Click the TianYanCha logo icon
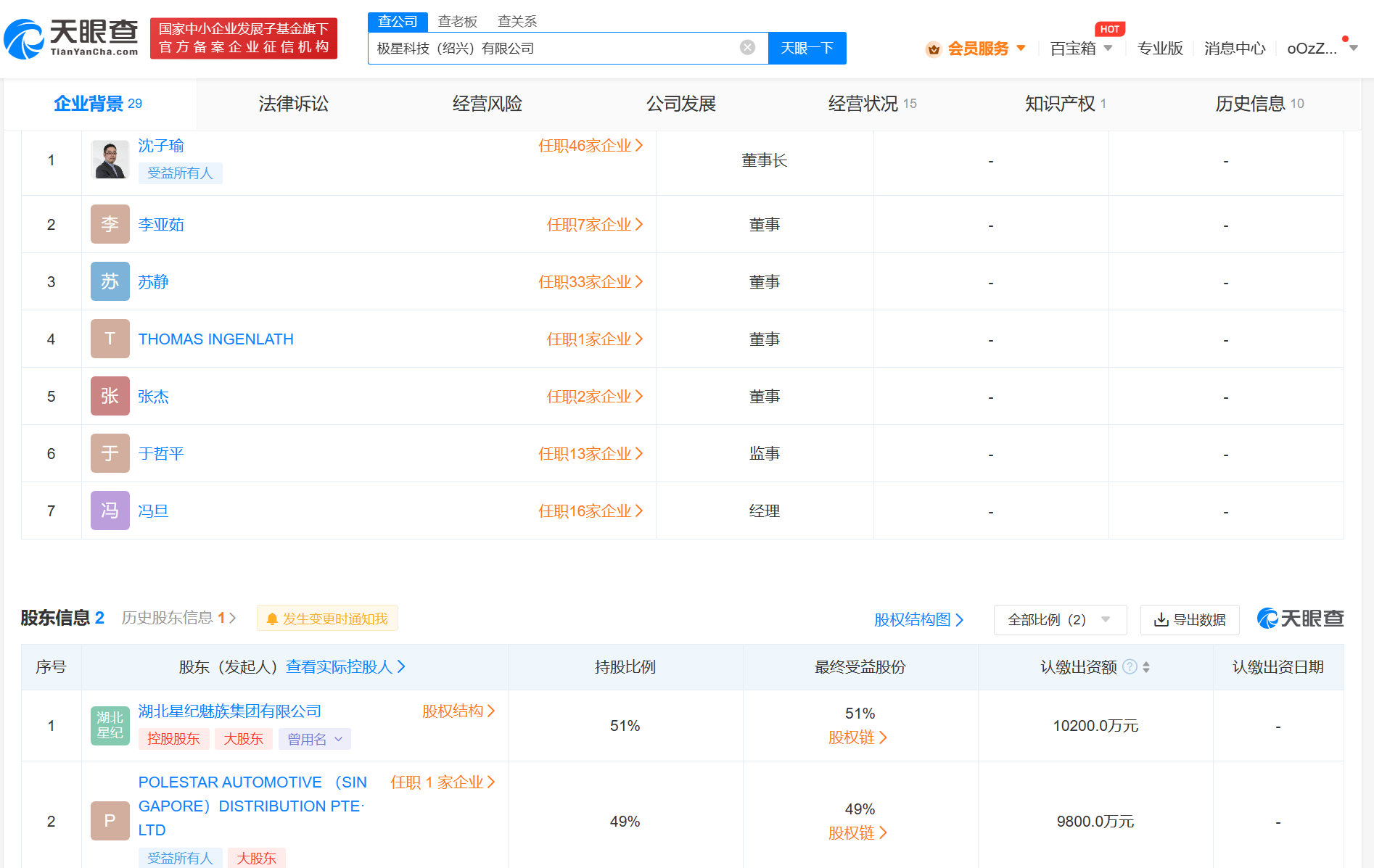Image resolution: width=1374 pixels, height=868 pixels. [25, 39]
